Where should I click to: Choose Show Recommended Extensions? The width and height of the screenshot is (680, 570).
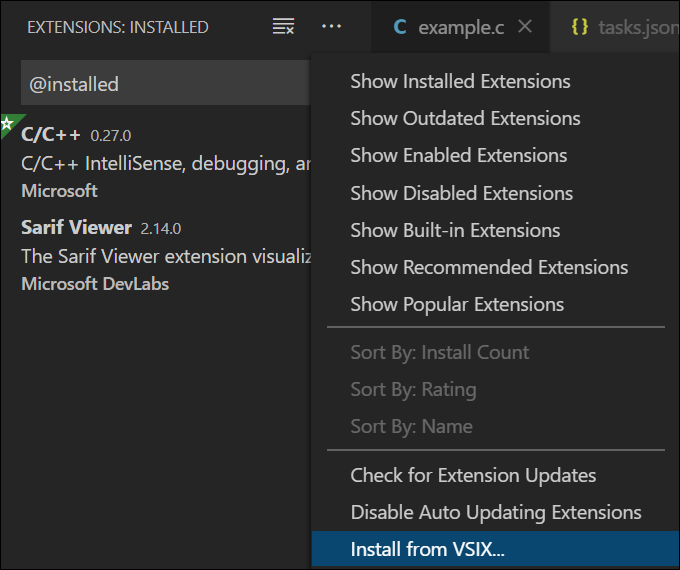[x=489, y=267]
